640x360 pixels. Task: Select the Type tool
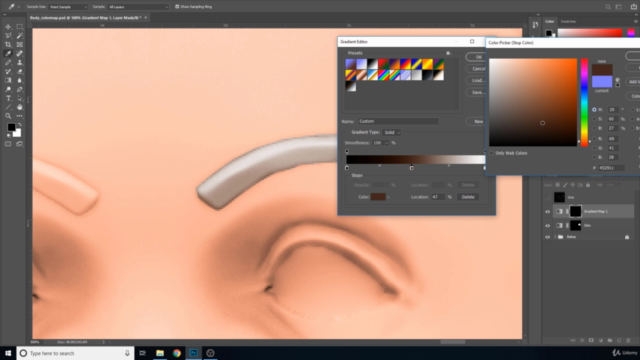[x=8, y=98]
